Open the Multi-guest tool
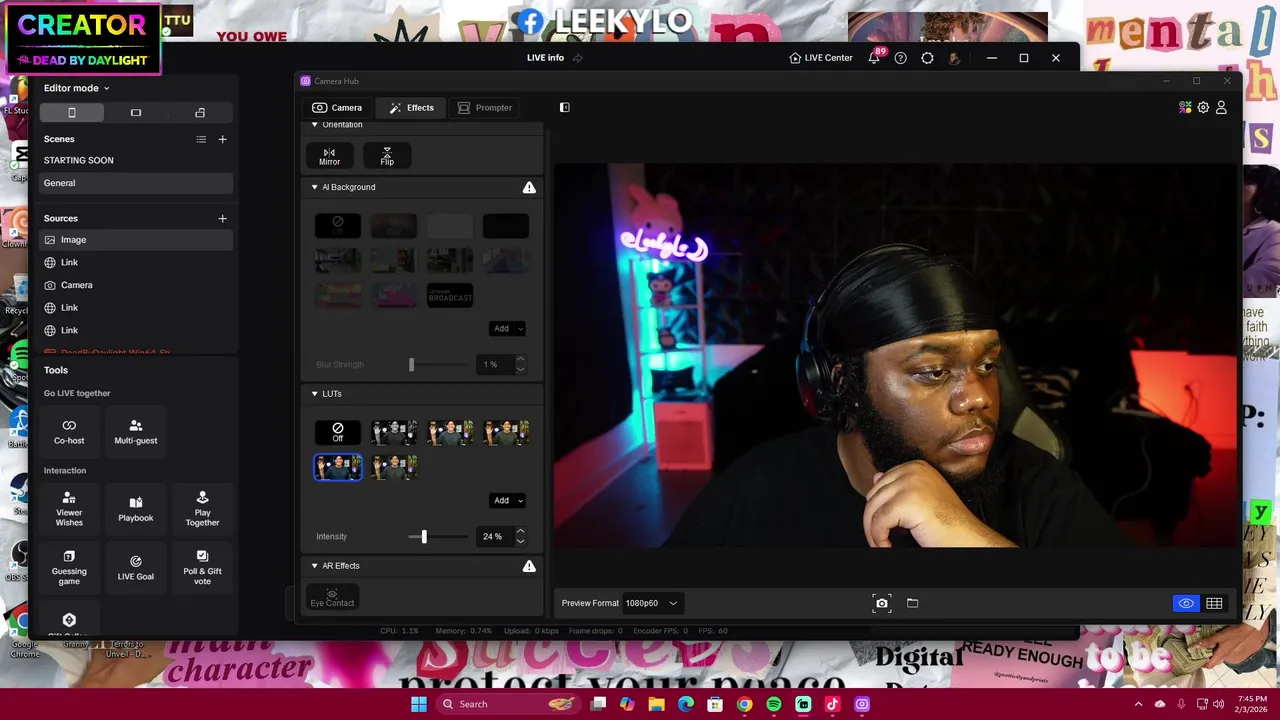Screen dimensions: 1280x720 [x=136, y=432]
